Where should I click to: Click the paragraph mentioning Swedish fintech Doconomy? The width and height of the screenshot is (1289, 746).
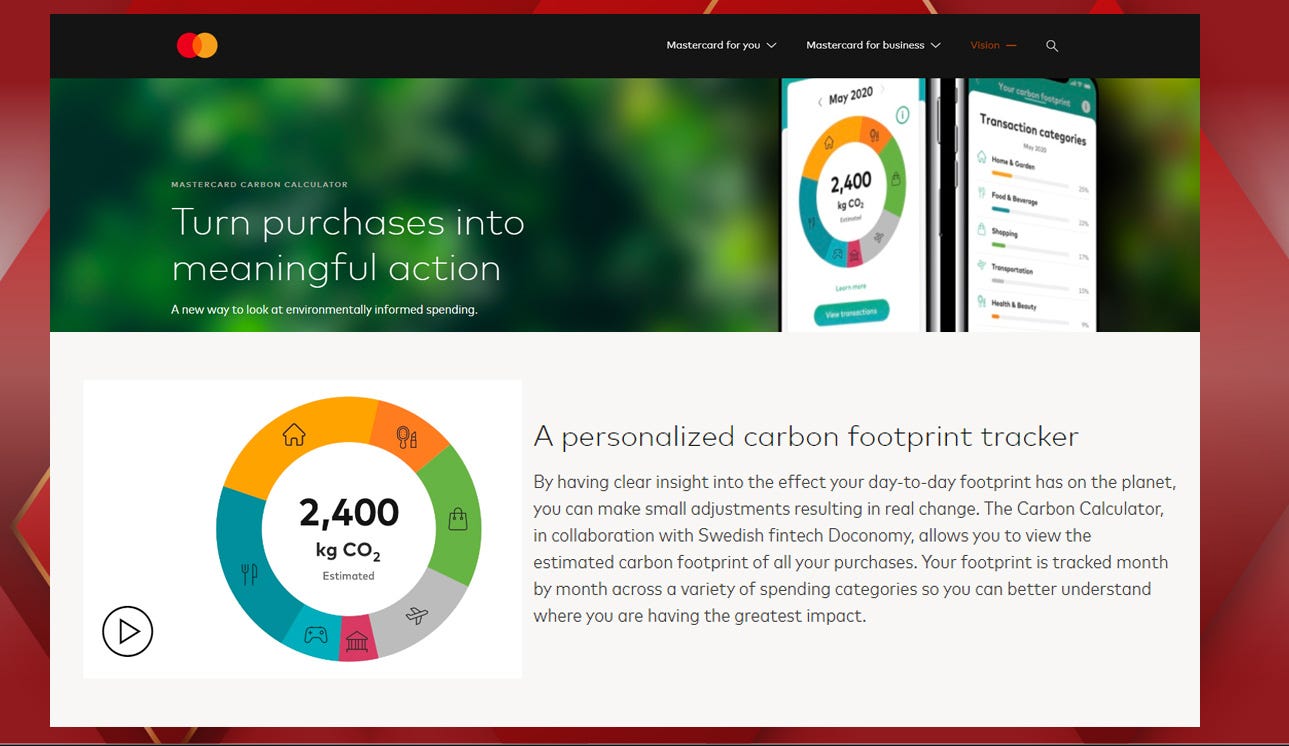tap(854, 549)
